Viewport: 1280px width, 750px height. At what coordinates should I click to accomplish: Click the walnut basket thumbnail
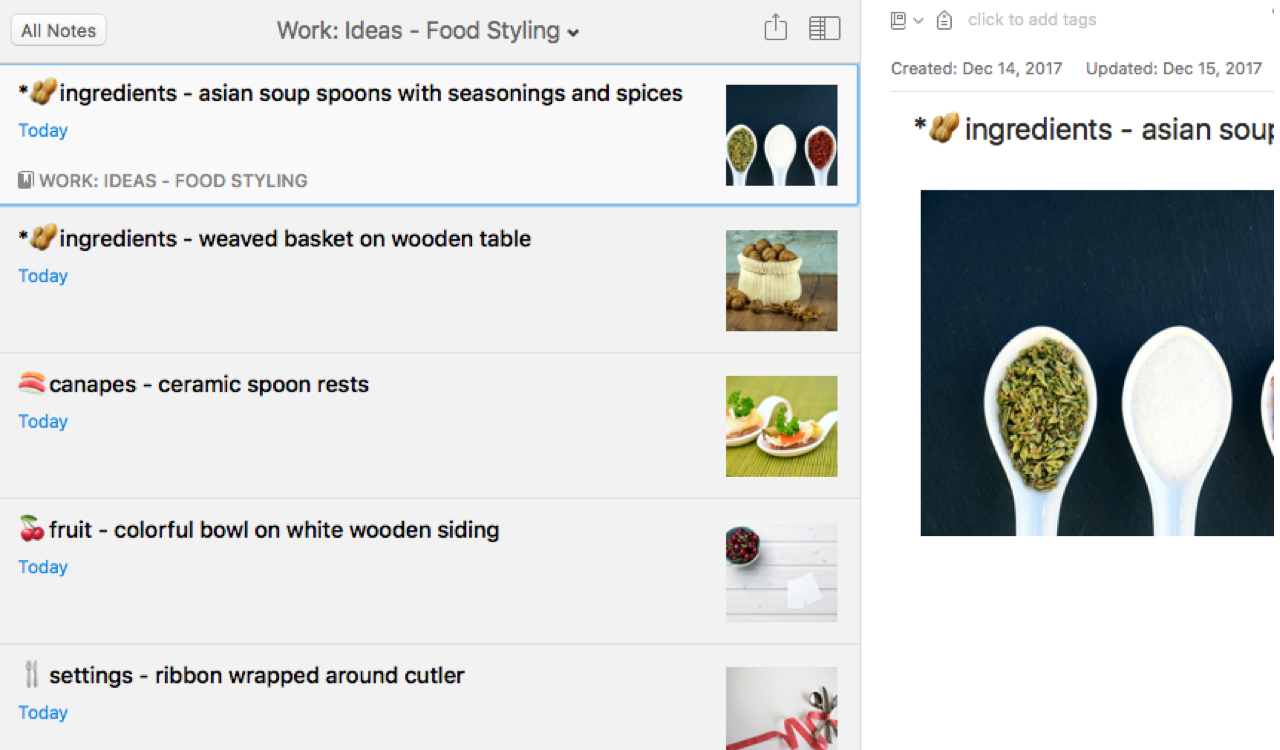click(781, 281)
